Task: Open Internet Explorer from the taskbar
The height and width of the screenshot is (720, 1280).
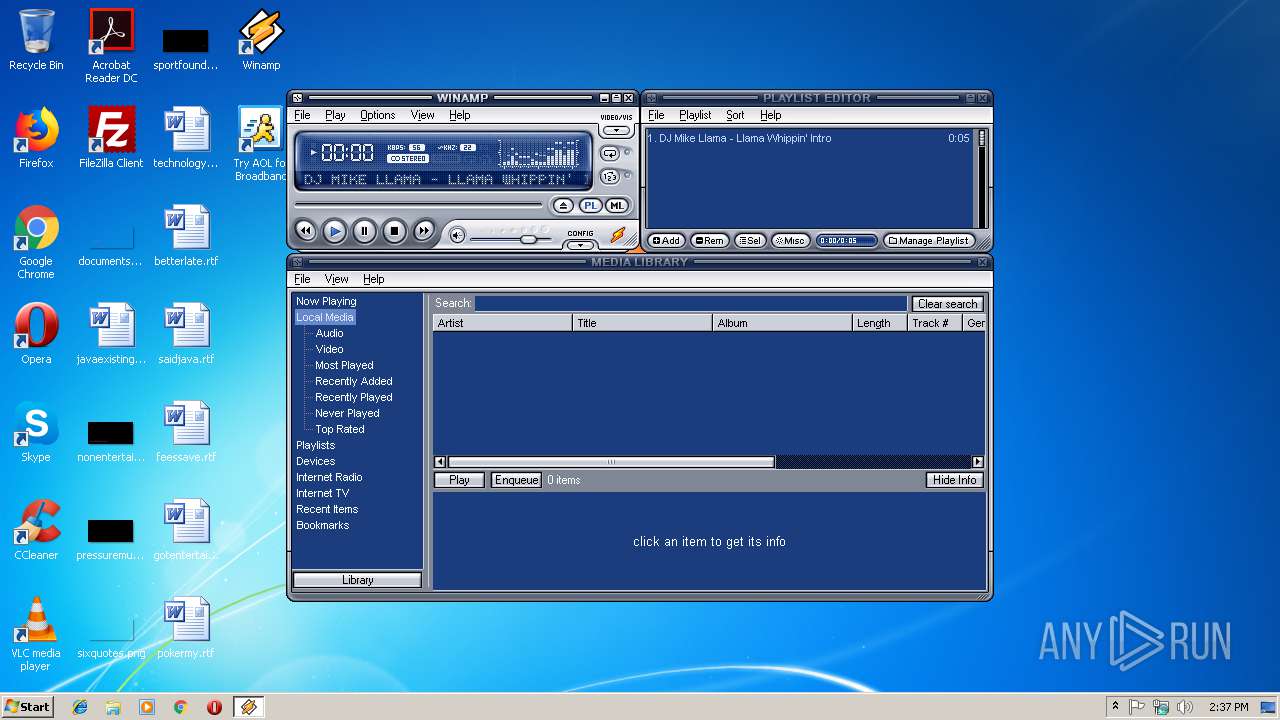Action: [80, 707]
